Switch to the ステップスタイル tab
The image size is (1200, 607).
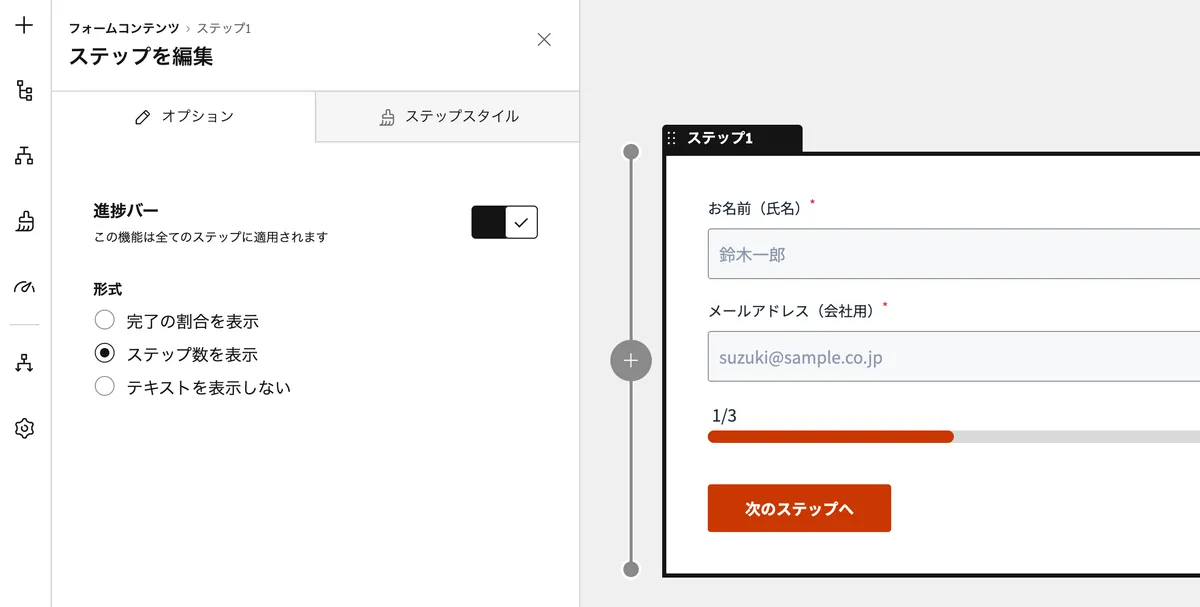point(446,115)
